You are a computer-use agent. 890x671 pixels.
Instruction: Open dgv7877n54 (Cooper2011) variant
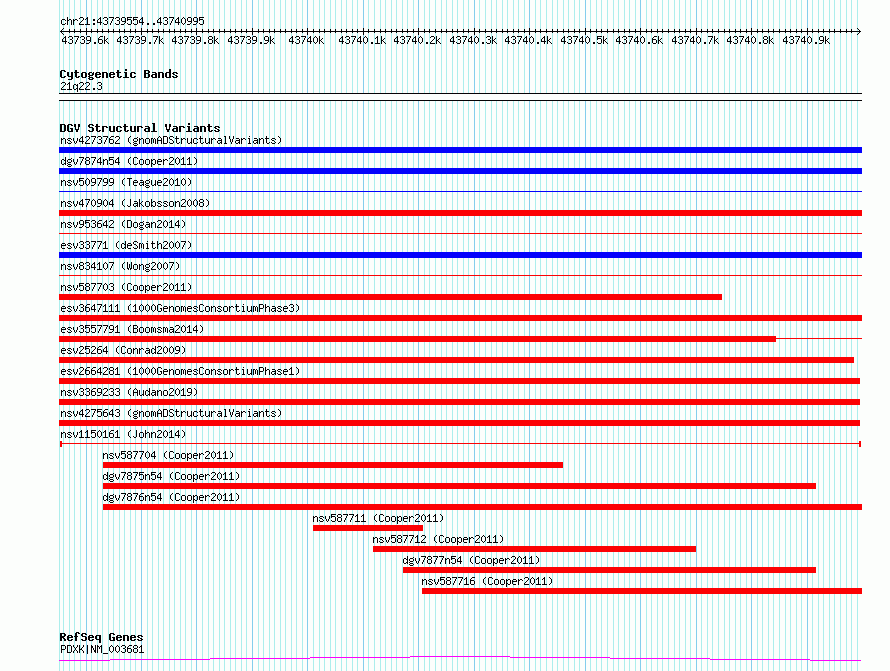471,560
